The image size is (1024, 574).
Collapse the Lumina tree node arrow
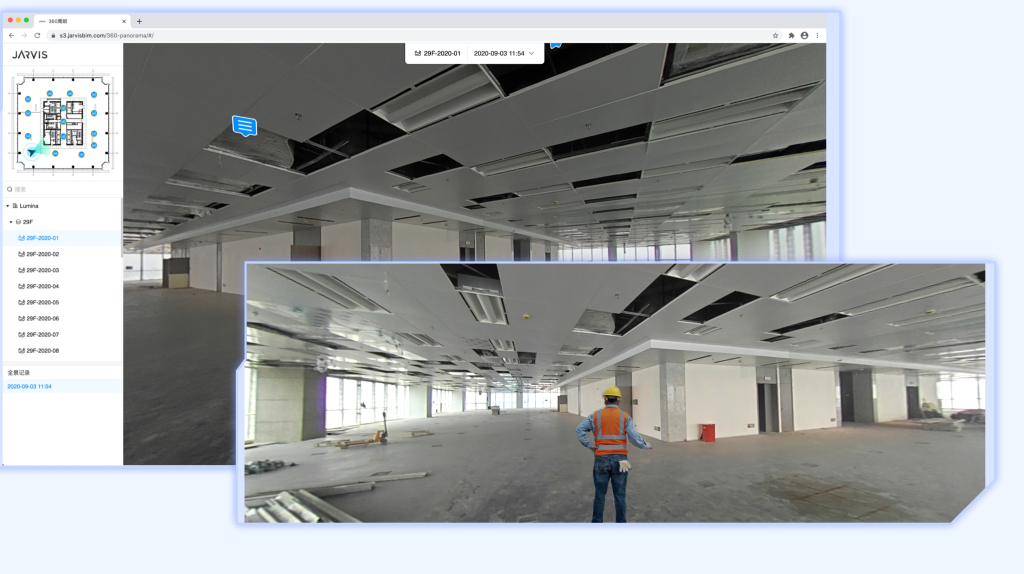(x=8, y=206)
